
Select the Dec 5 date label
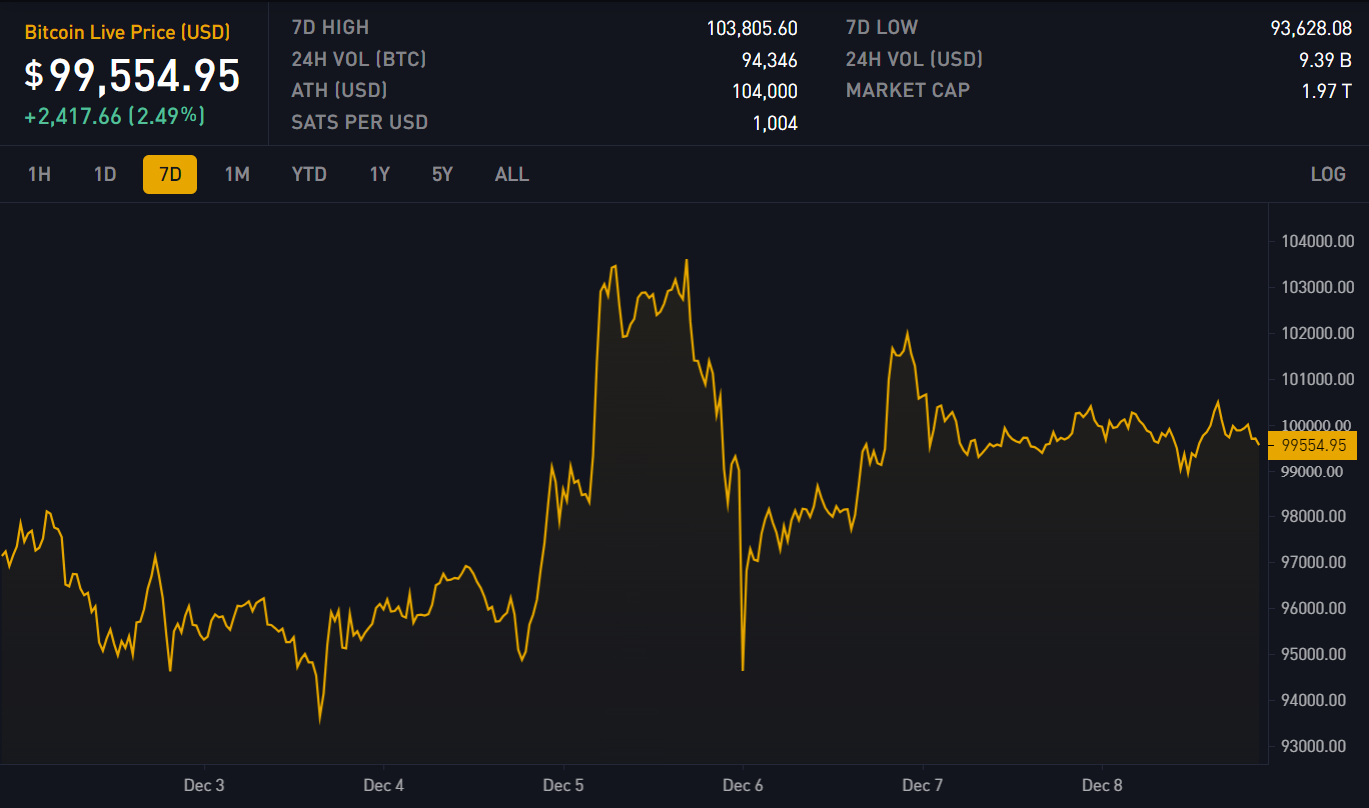[x=563, y=785]
